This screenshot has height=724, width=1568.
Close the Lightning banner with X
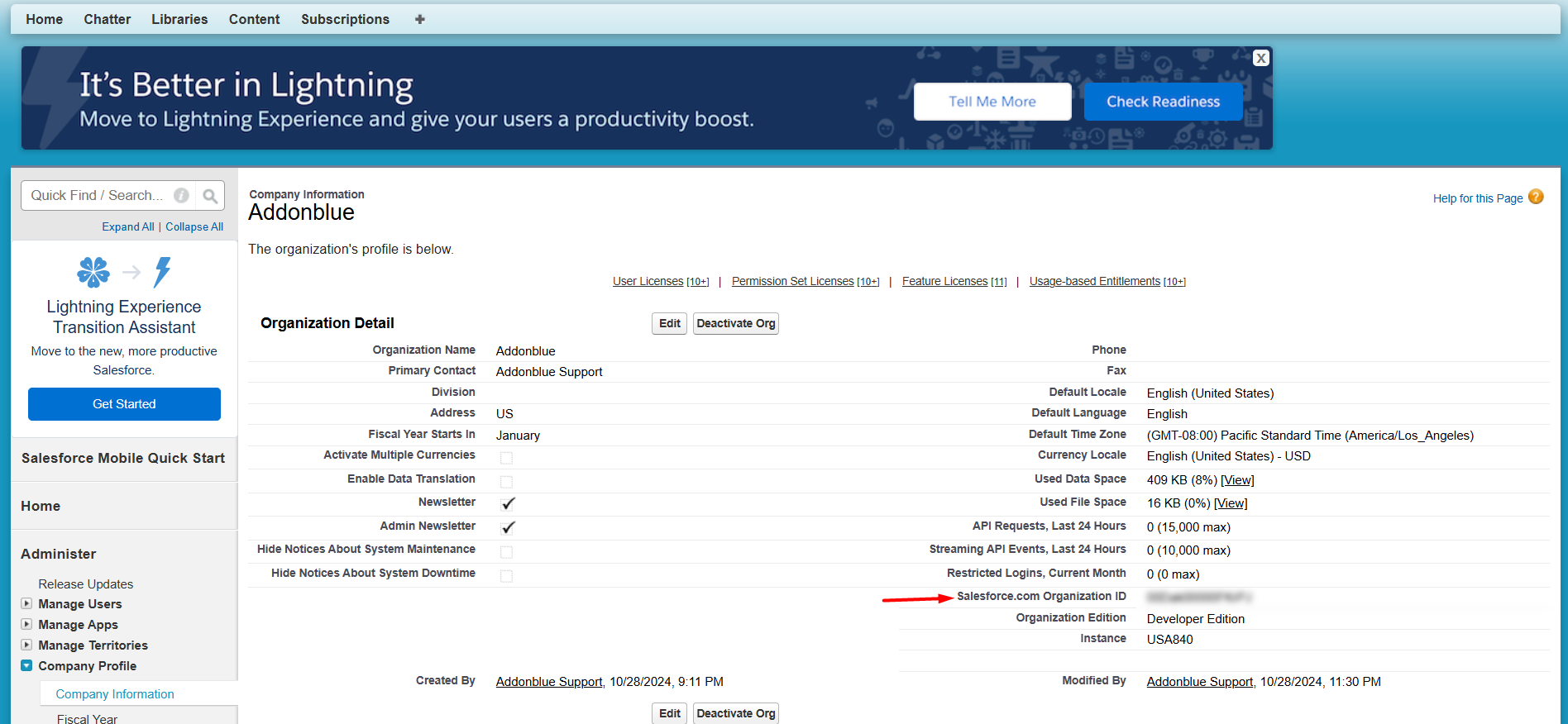coord(1260,58)
